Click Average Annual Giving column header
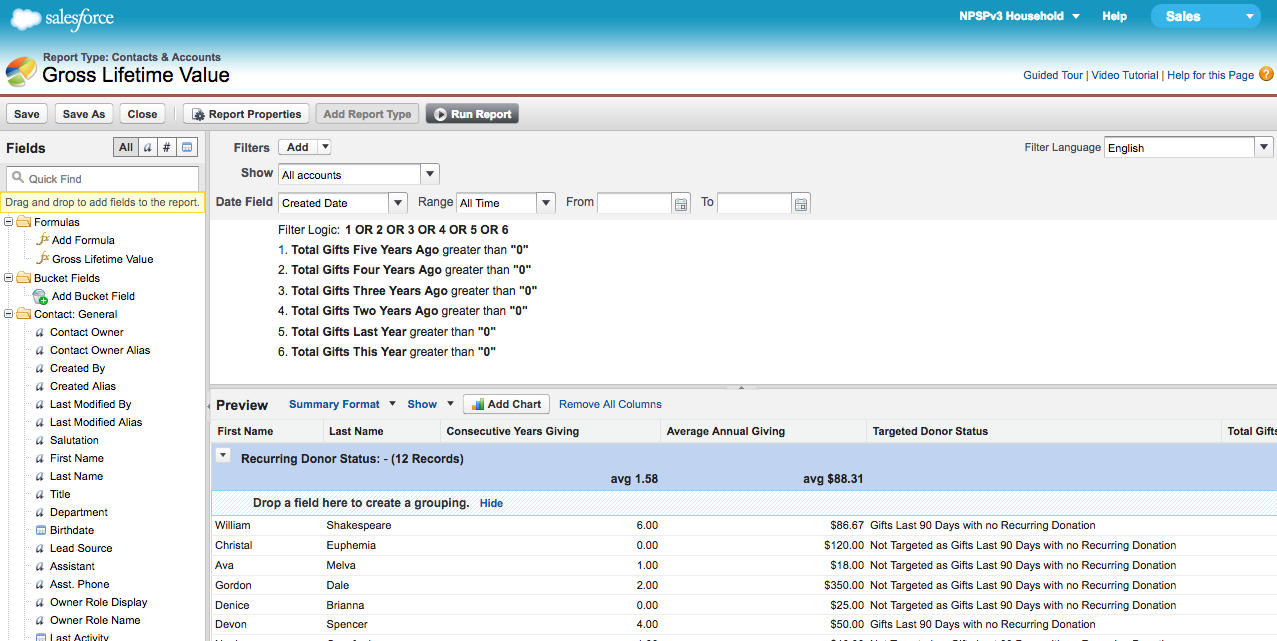The image size is (1277, 641). [x=763, y=431]
